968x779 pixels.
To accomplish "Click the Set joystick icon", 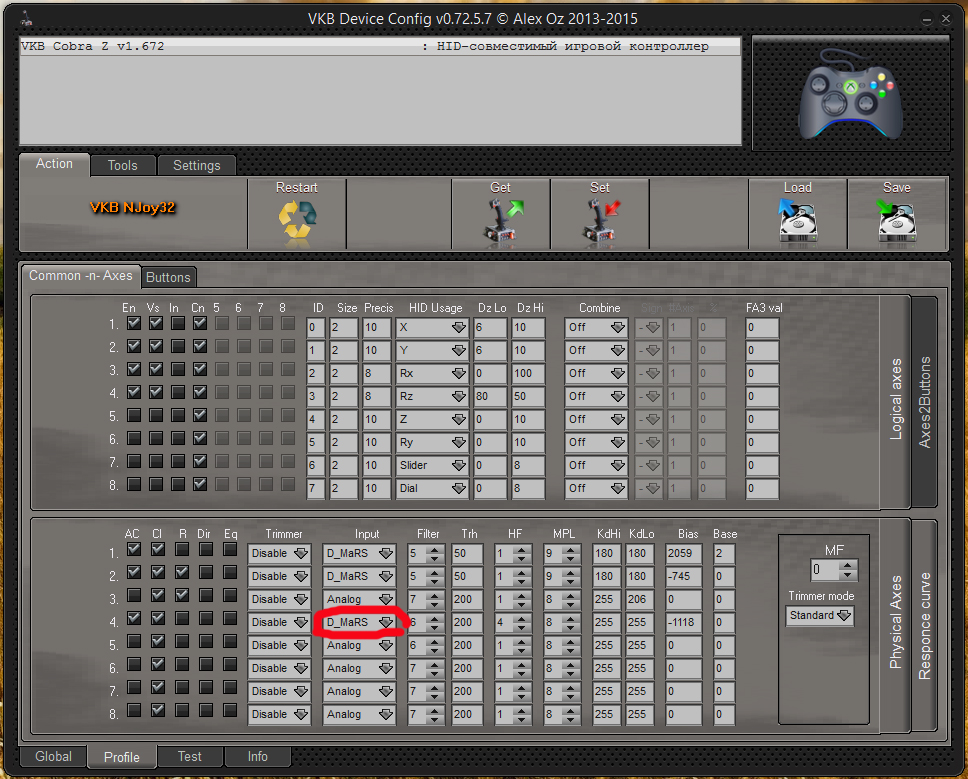I will (600, 220).
